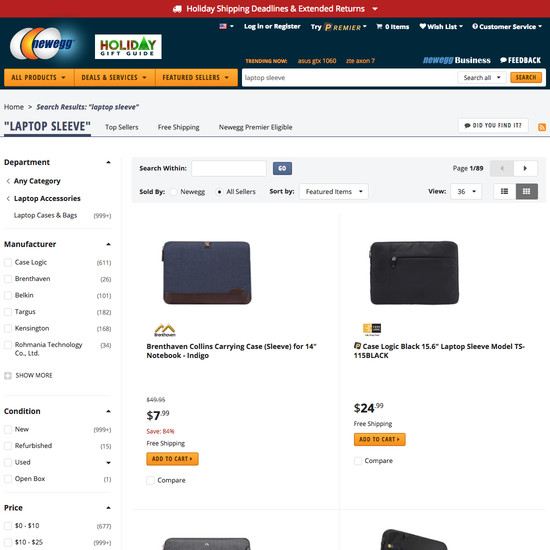This screenshot has width=550, height=550.
Task: Open the All Products menu
Action: click(39, 78)
